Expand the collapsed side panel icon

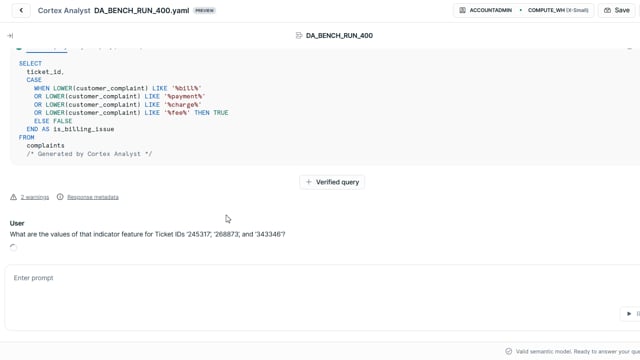pos(10,36)
